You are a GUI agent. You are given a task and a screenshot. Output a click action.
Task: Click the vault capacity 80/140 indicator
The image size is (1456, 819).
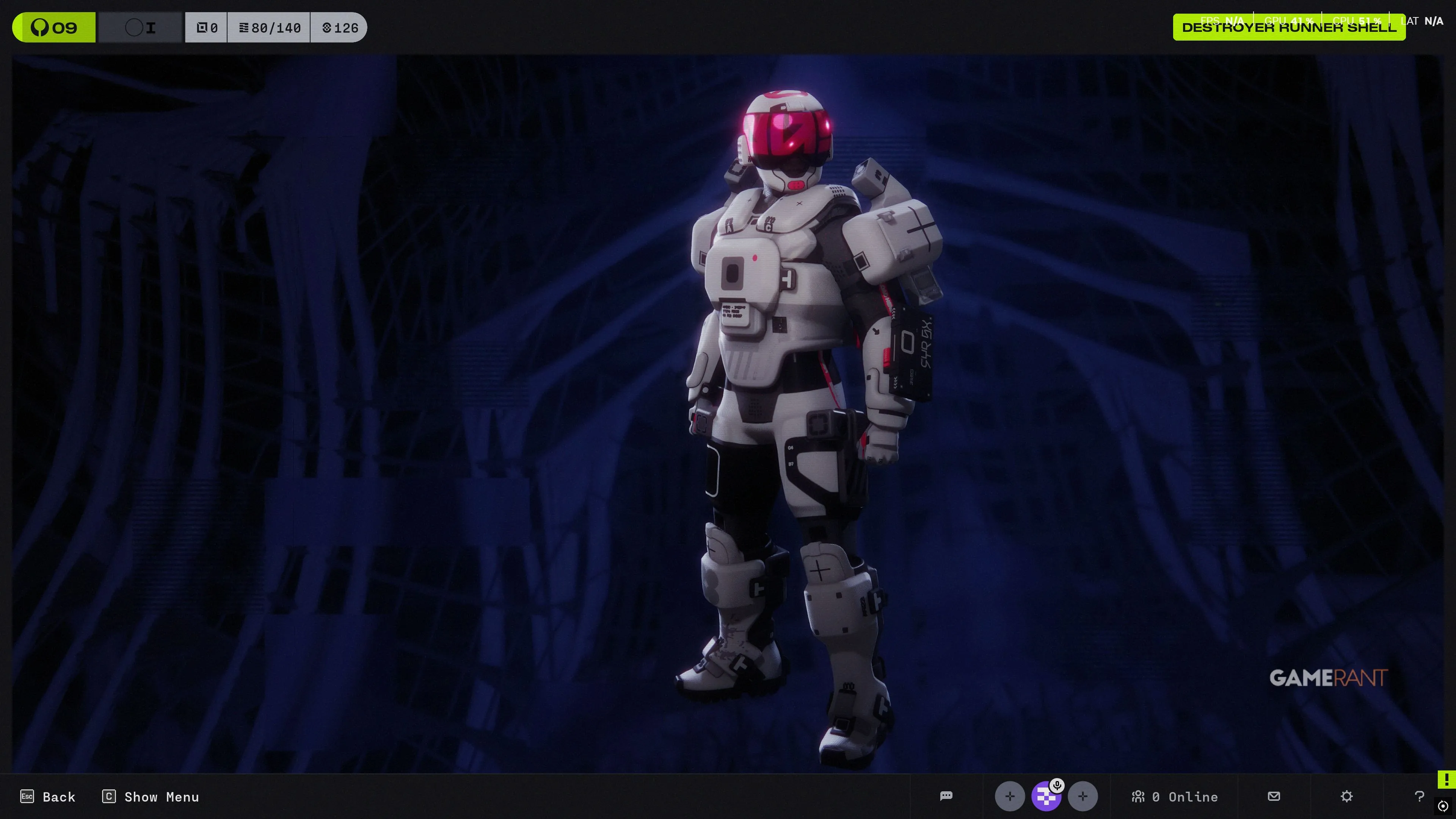(x=269, y=27)
